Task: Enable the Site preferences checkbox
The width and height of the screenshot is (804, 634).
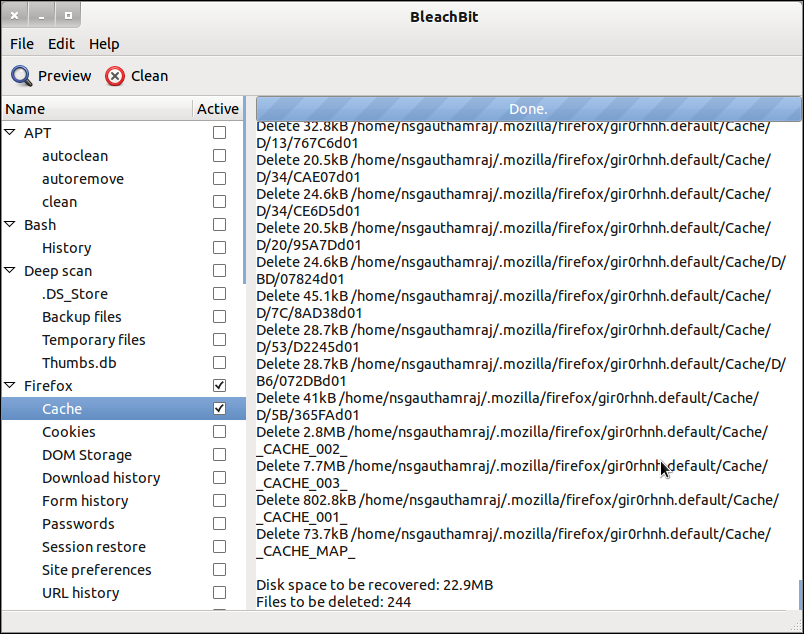Action: [x=219, y=569]
